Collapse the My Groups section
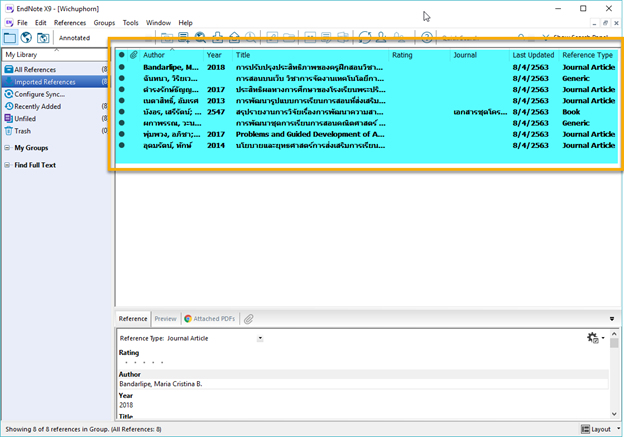 click(5, 147)
